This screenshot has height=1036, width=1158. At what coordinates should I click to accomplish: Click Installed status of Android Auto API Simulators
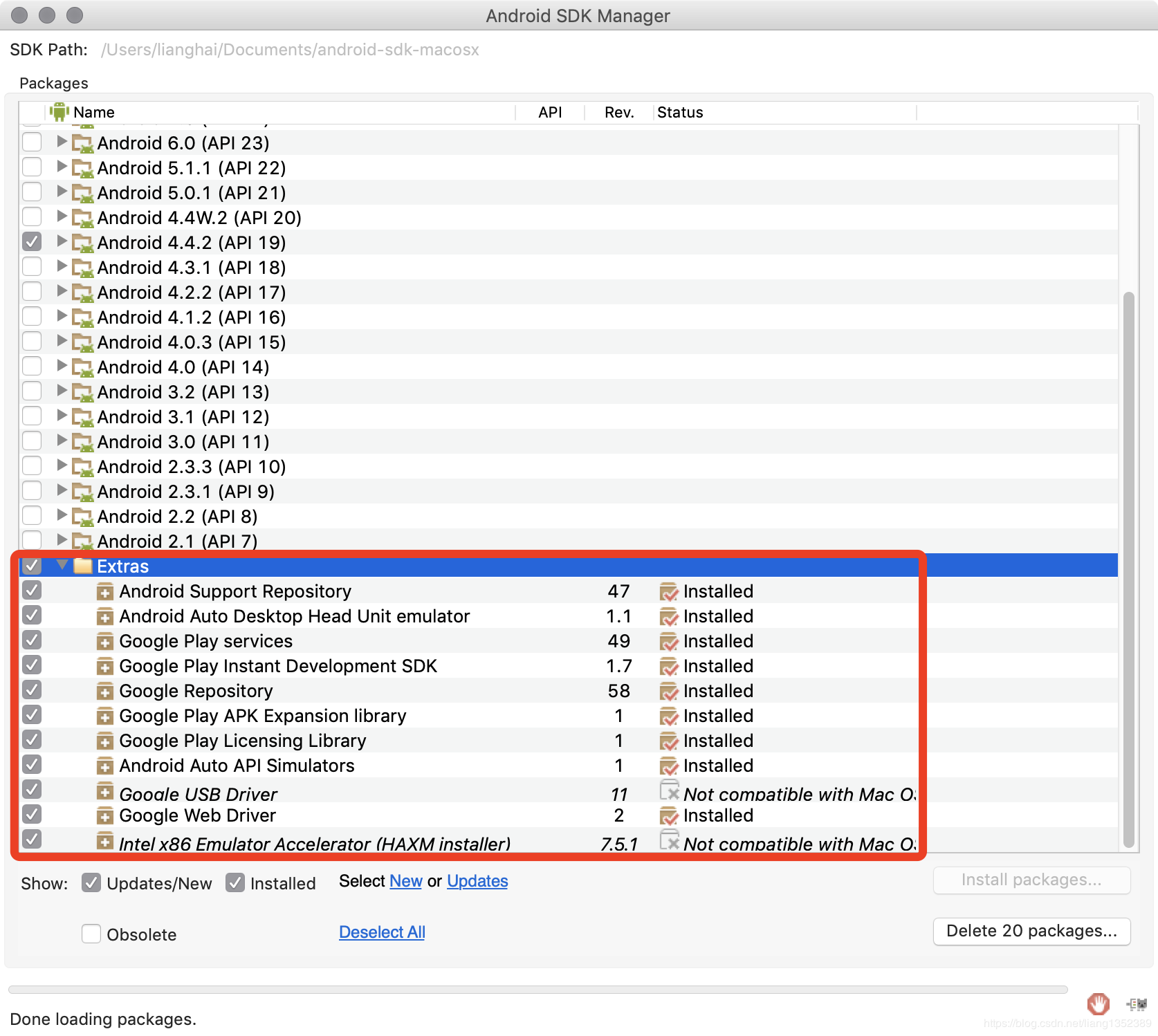pyautogui.click(x=718, y=766)
